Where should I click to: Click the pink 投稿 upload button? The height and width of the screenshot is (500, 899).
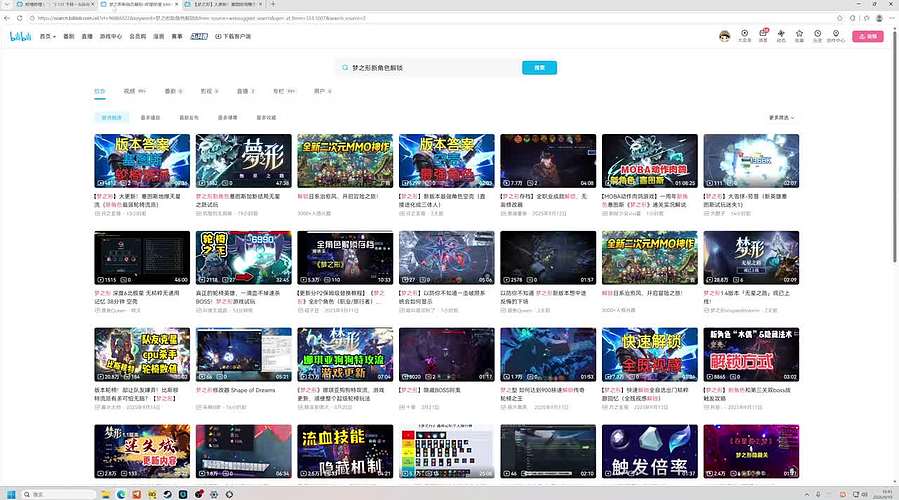[867, 36]
